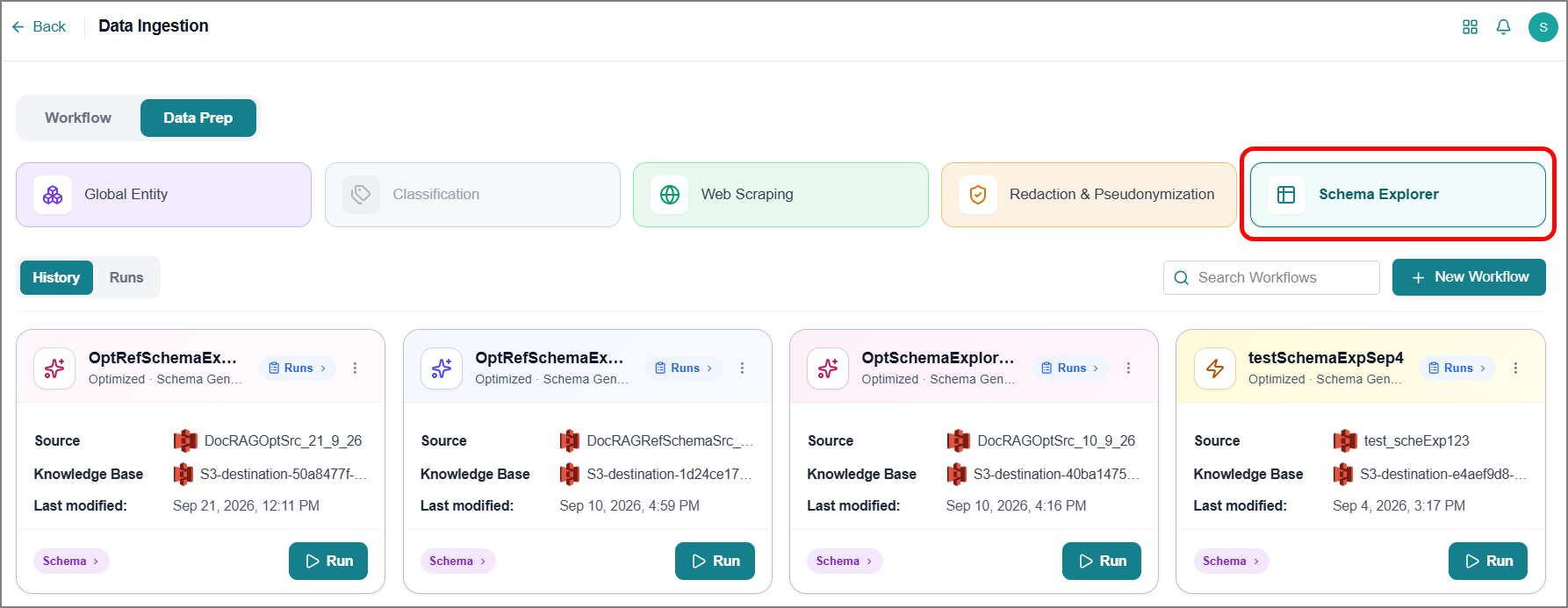The image size is (1568, 608).
Task: Go back using the Back arrow
Action: pyautogui.click(x=39, y=26)
